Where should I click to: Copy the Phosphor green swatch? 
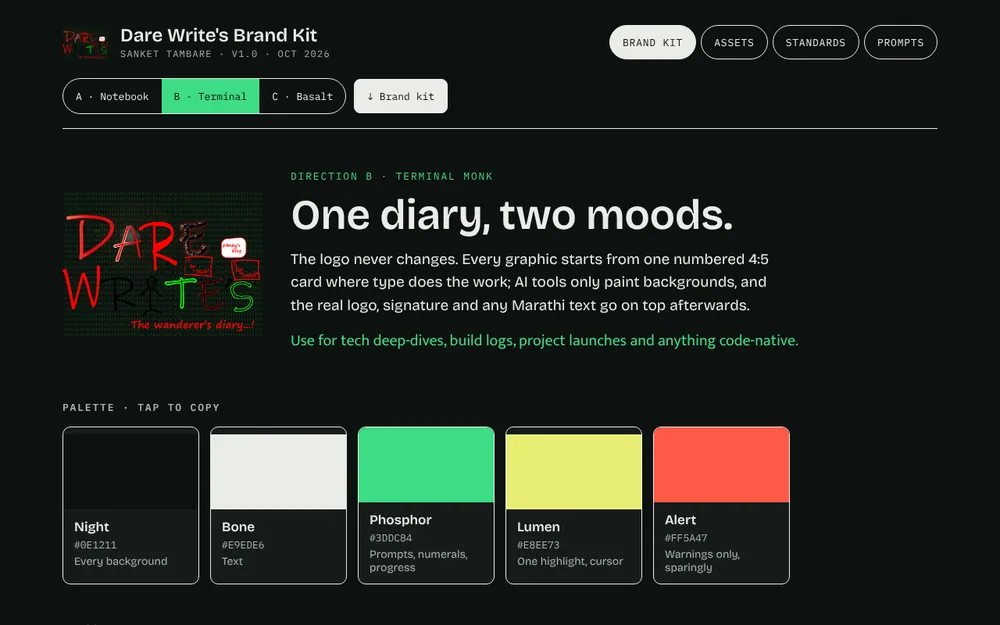point(426,505)
